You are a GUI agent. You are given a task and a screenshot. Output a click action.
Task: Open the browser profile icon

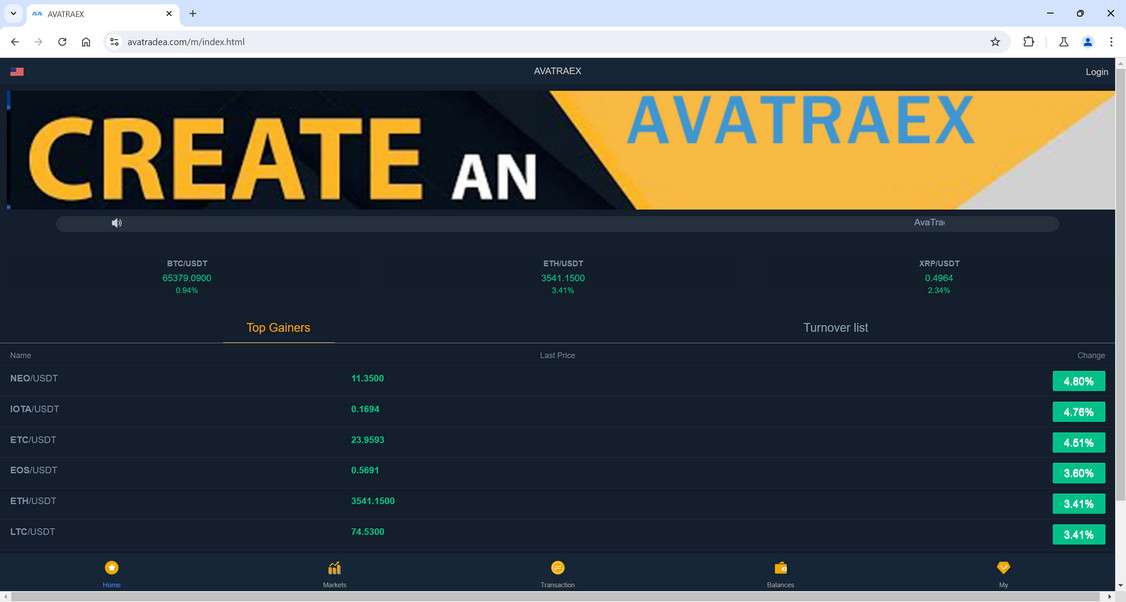pyautogui.click(x=1087, y=42)
